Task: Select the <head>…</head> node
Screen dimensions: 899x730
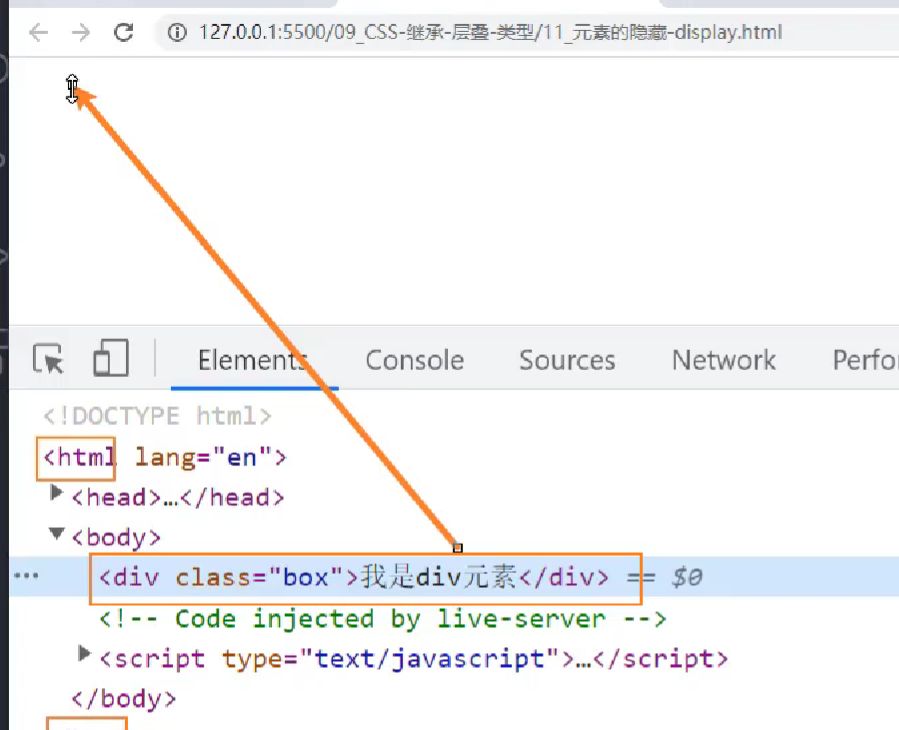Action: click(x=178, y=497)
